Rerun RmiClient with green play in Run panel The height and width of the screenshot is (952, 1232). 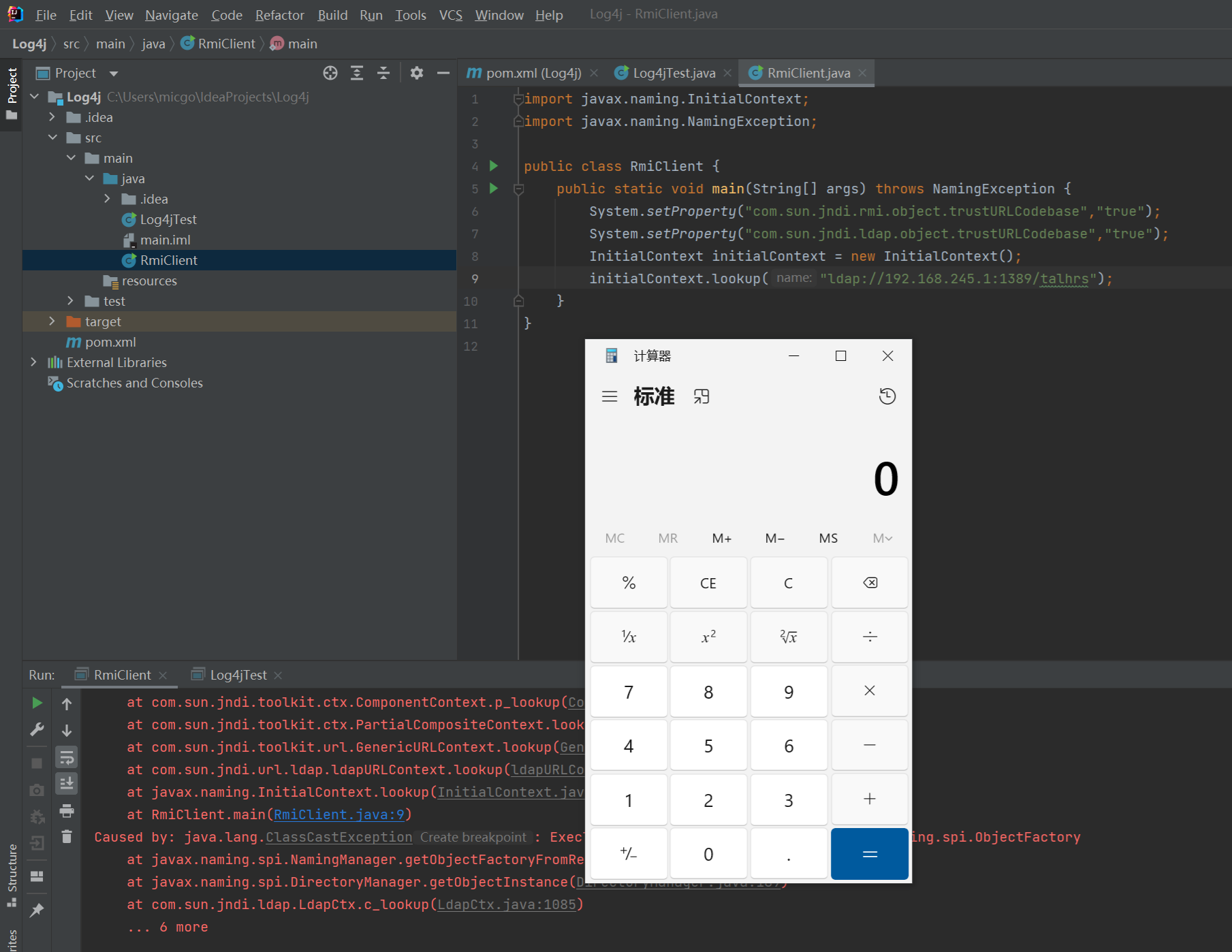tap(37, 703)
